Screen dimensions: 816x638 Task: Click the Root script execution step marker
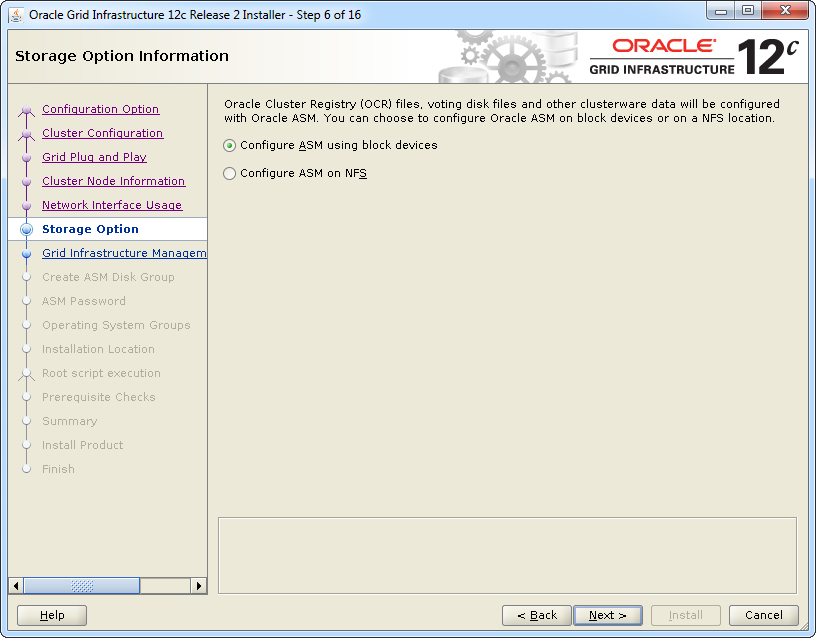coord(27,374)
